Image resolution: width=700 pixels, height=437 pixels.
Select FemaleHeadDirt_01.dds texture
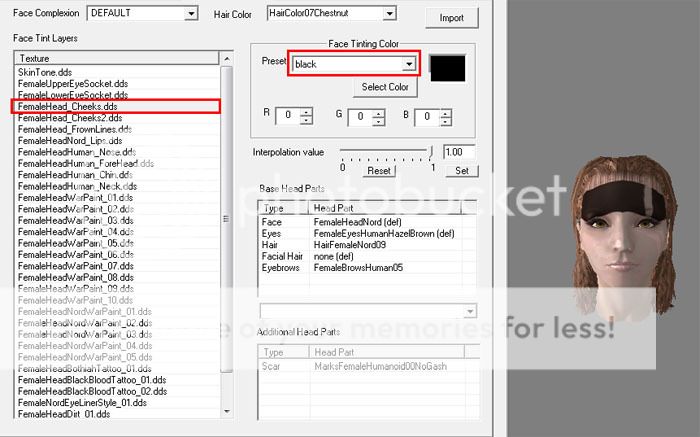[x=64, y=414]
